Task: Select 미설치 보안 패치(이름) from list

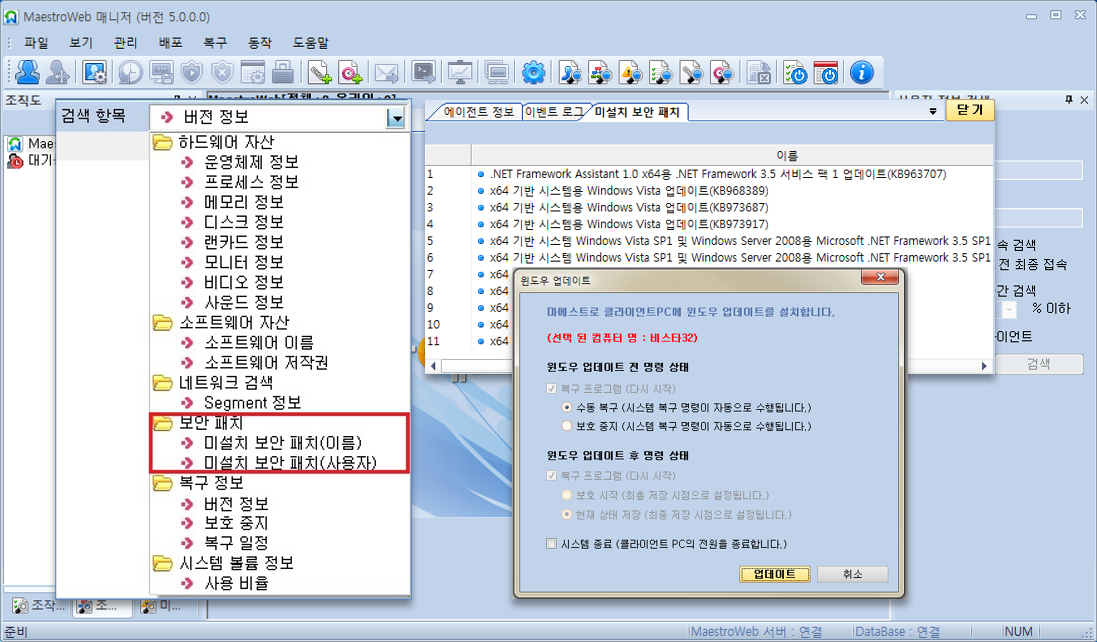Action: (282, 443)
